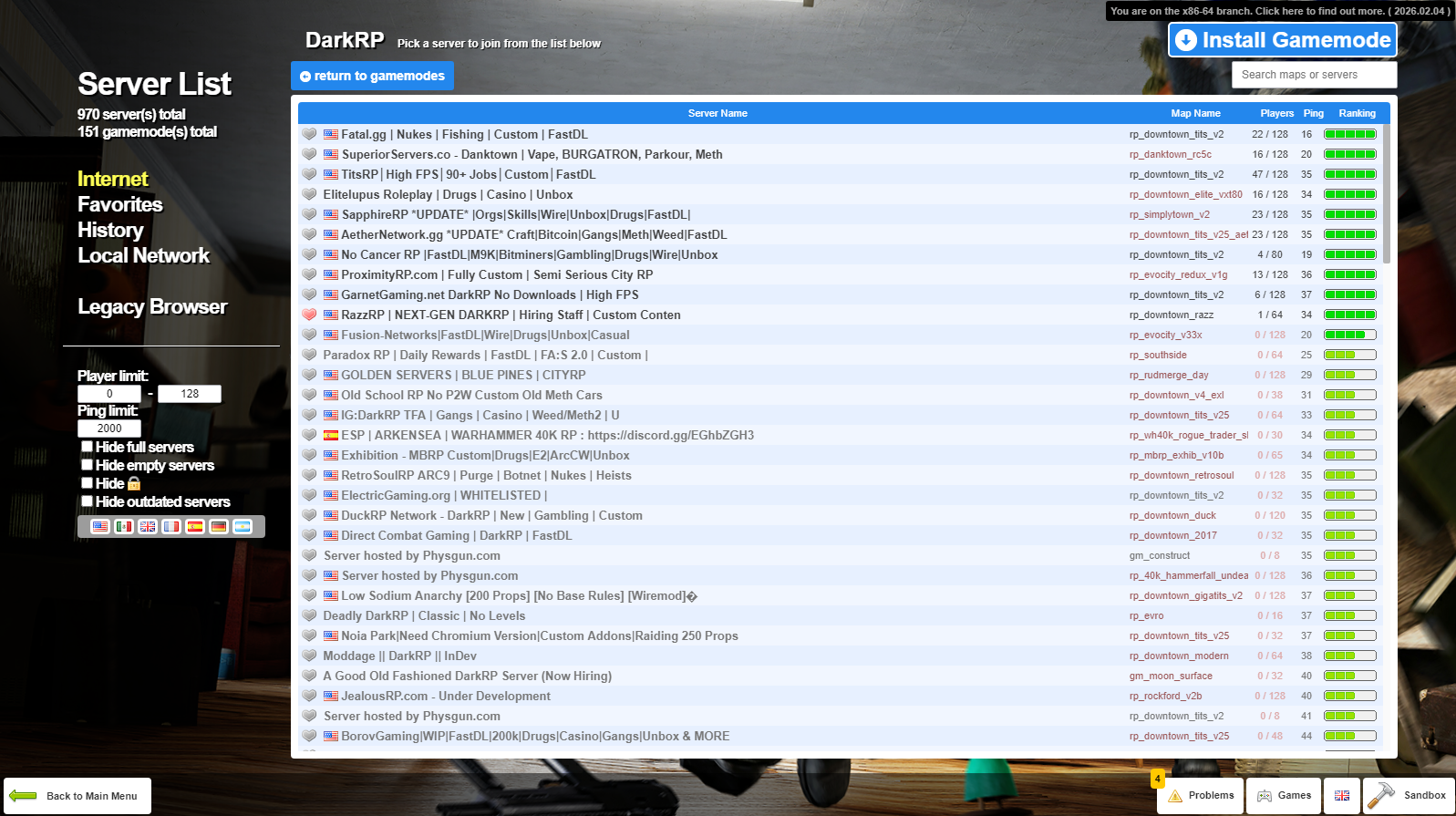
Task: Filter servers by the Germany flag
Action: pos(219,527)
